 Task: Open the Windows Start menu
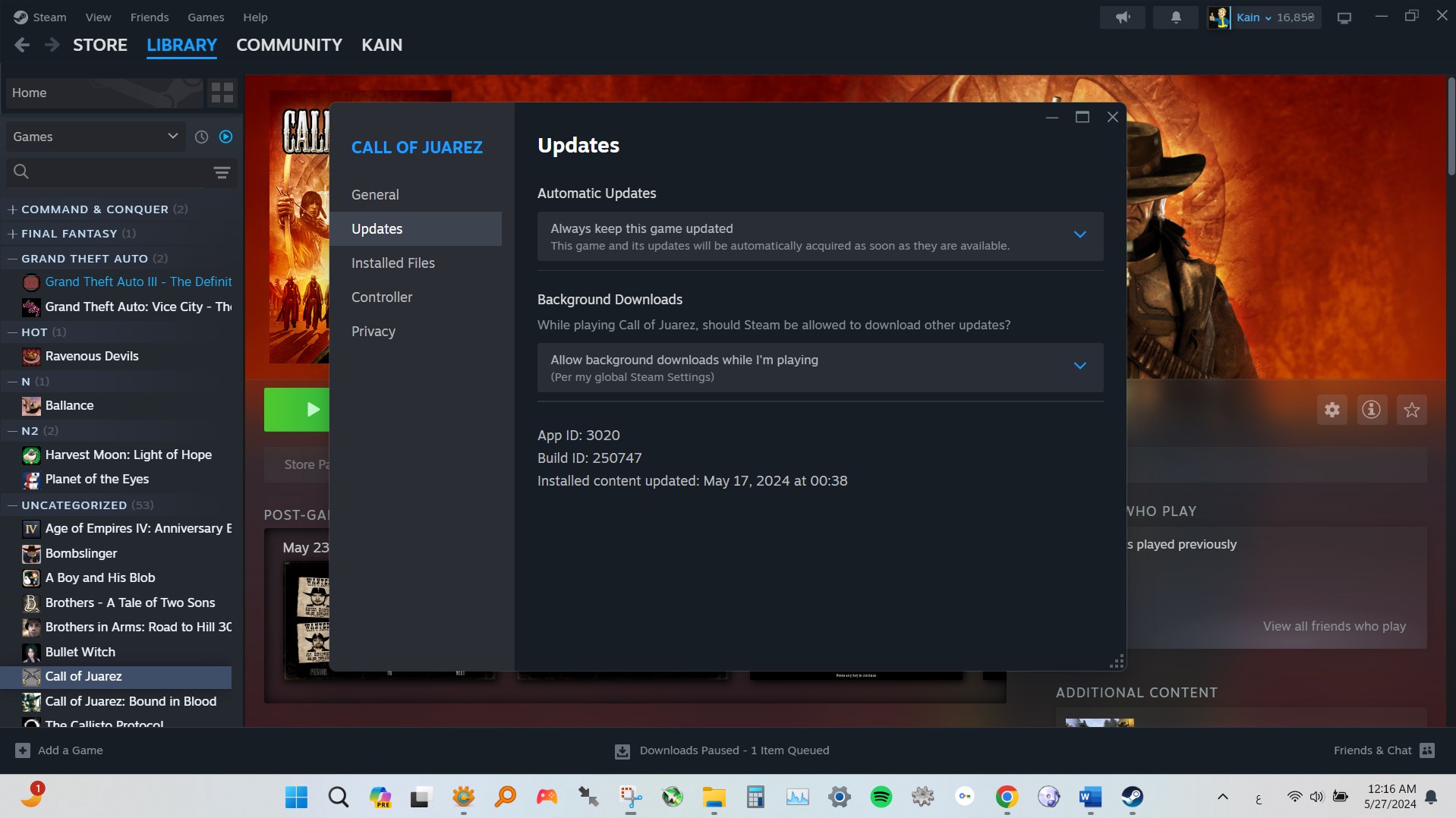point(296,797)
